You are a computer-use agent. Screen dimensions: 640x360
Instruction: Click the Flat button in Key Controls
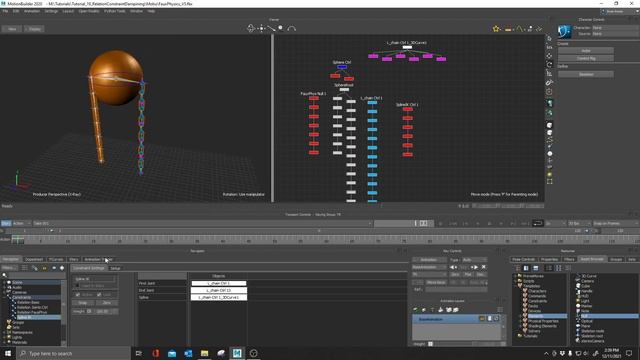[x=468, y=275]
